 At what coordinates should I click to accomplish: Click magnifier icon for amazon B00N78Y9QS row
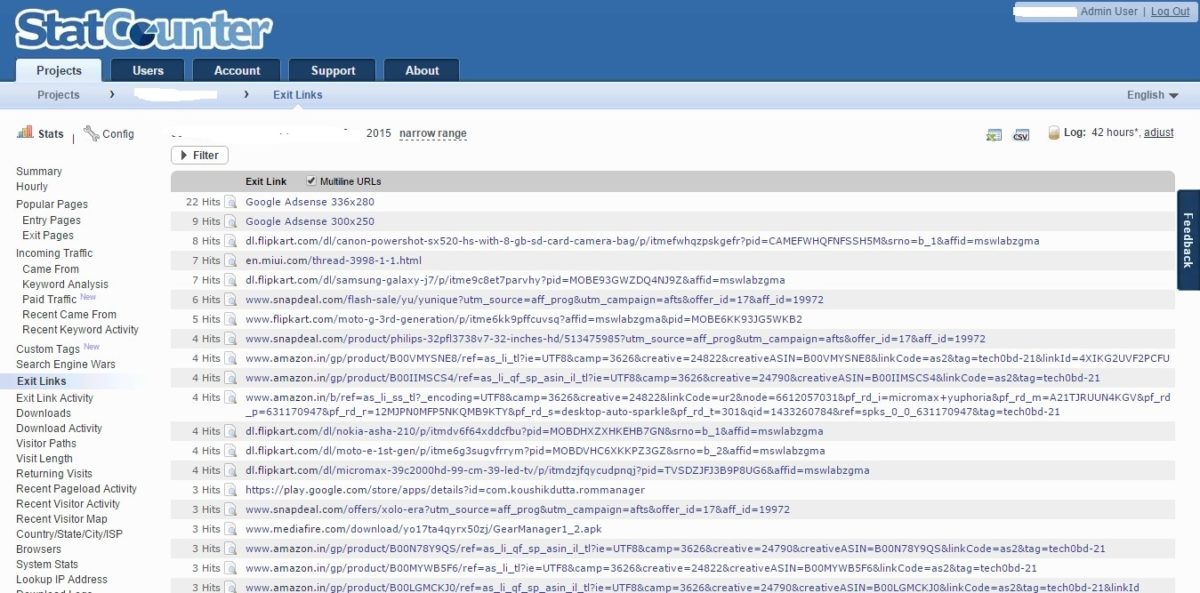tap(230, 549)
